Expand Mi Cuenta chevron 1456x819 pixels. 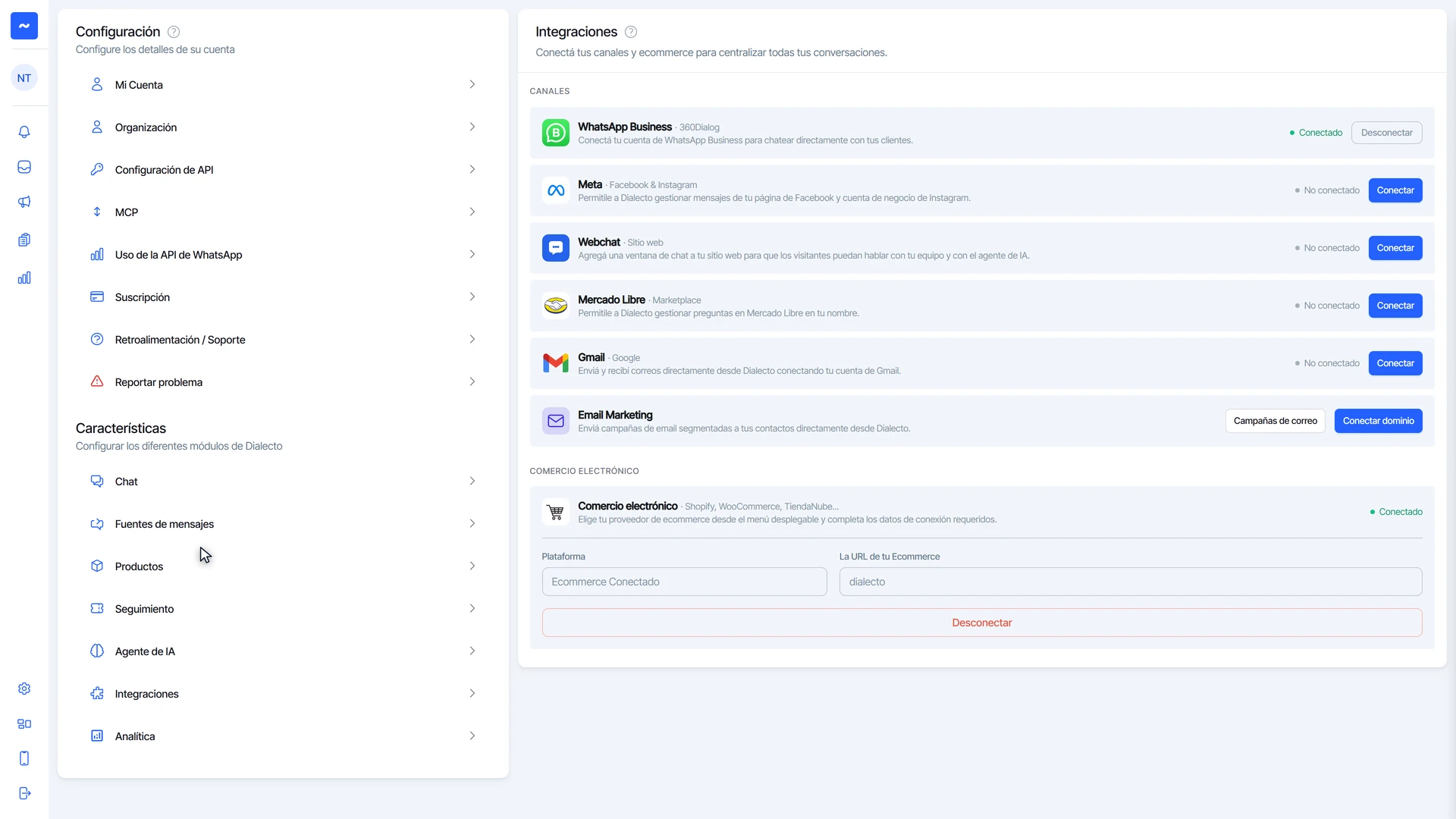coord(472,84)
